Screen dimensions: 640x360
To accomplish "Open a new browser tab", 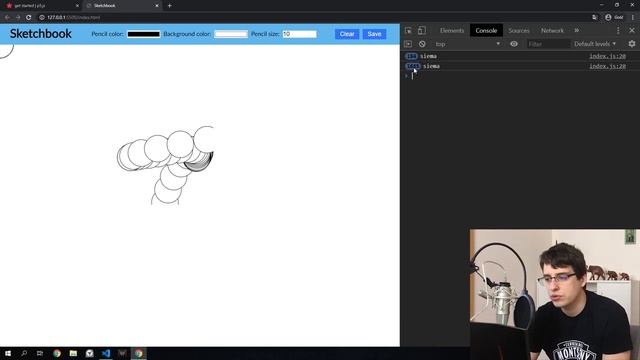I will pyautogui.click(x=169, y=6).
